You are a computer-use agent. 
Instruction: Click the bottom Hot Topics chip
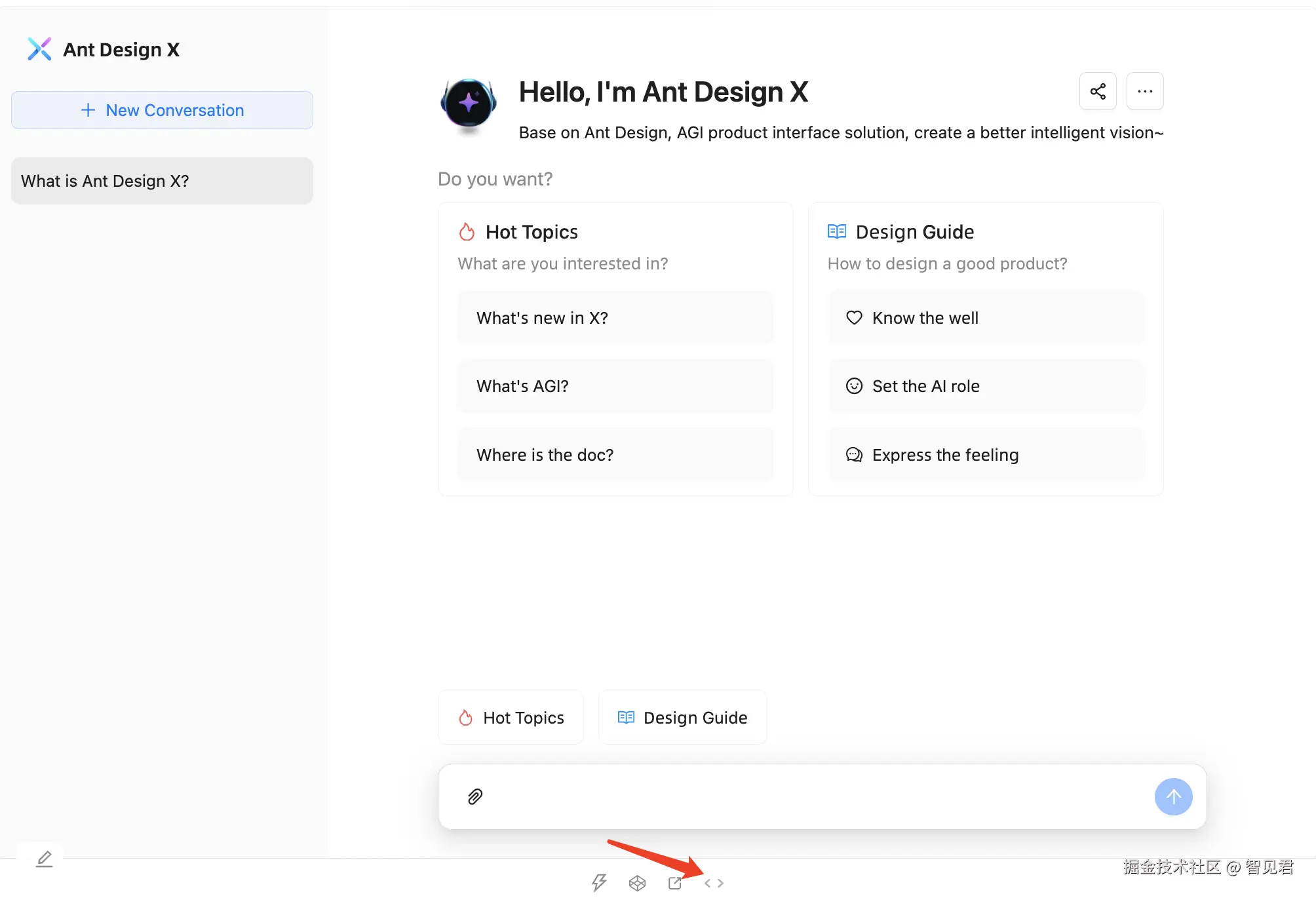click(x=511, y=718)
